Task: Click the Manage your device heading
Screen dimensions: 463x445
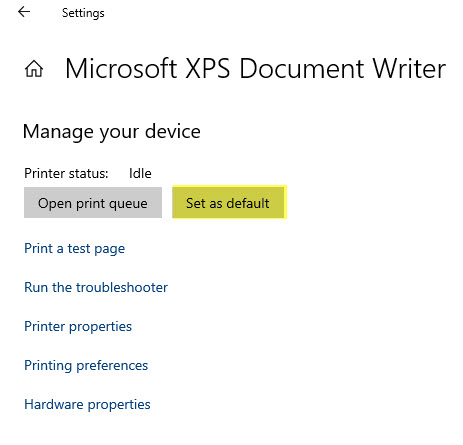Action: point(112,131)
